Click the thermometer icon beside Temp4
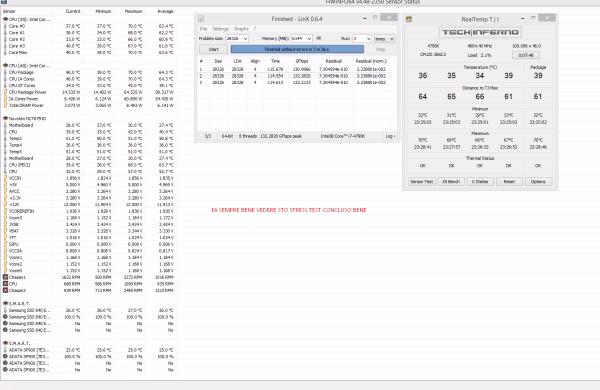This screenshot has width=600, height=390. point(5,145)
